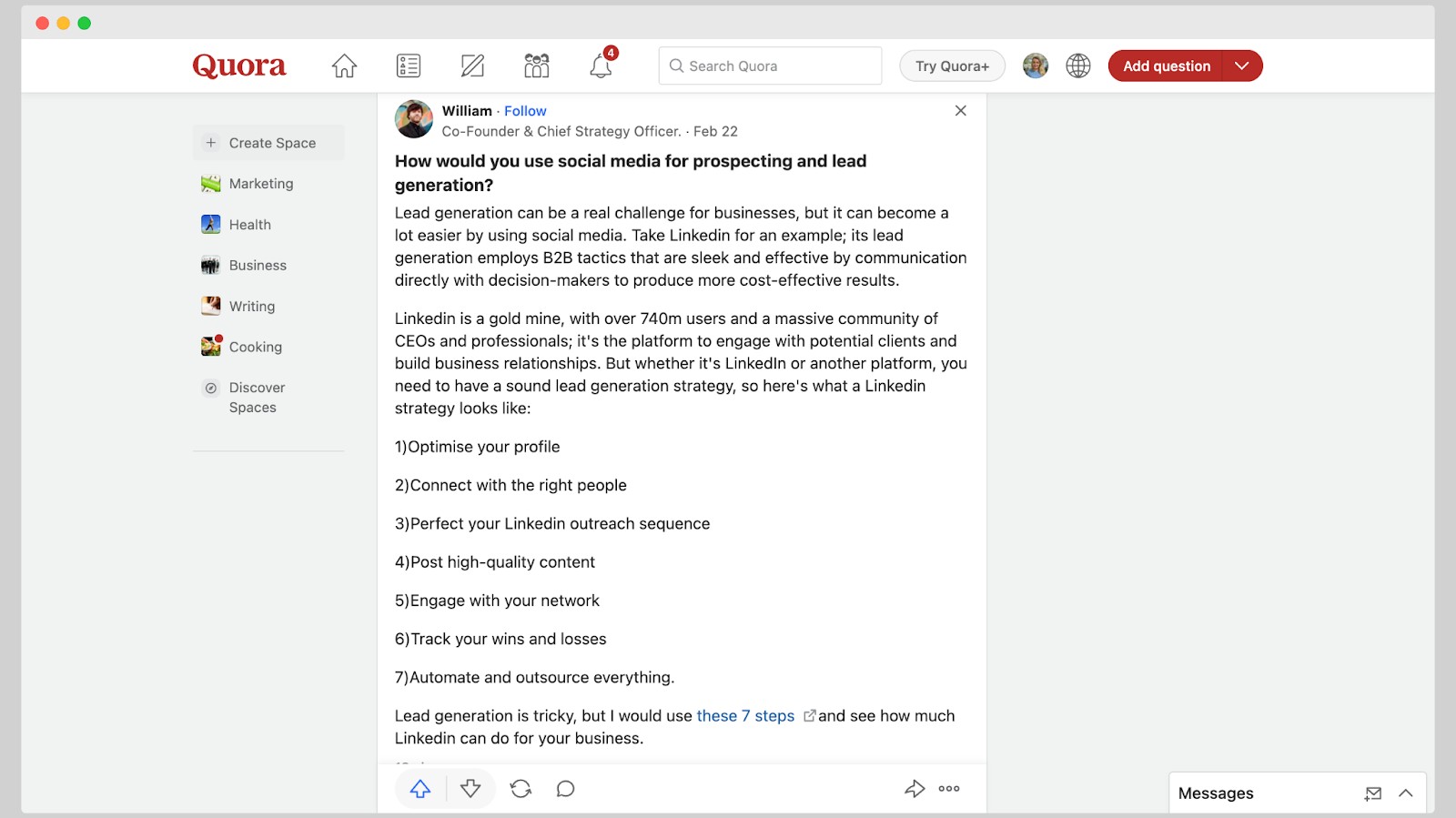This screenshot has width=1456, height=818.
Task: Open William's author name link
Action: click(x=467, y=111)
